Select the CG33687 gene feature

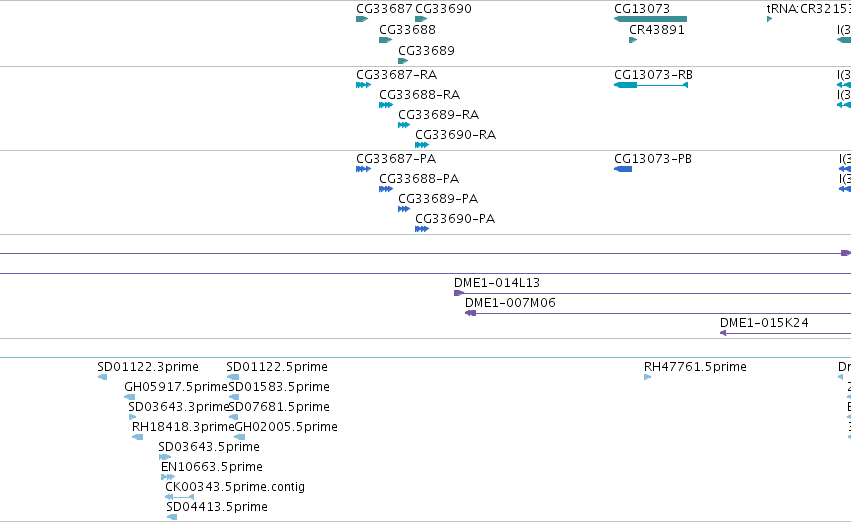coord(362,19)
